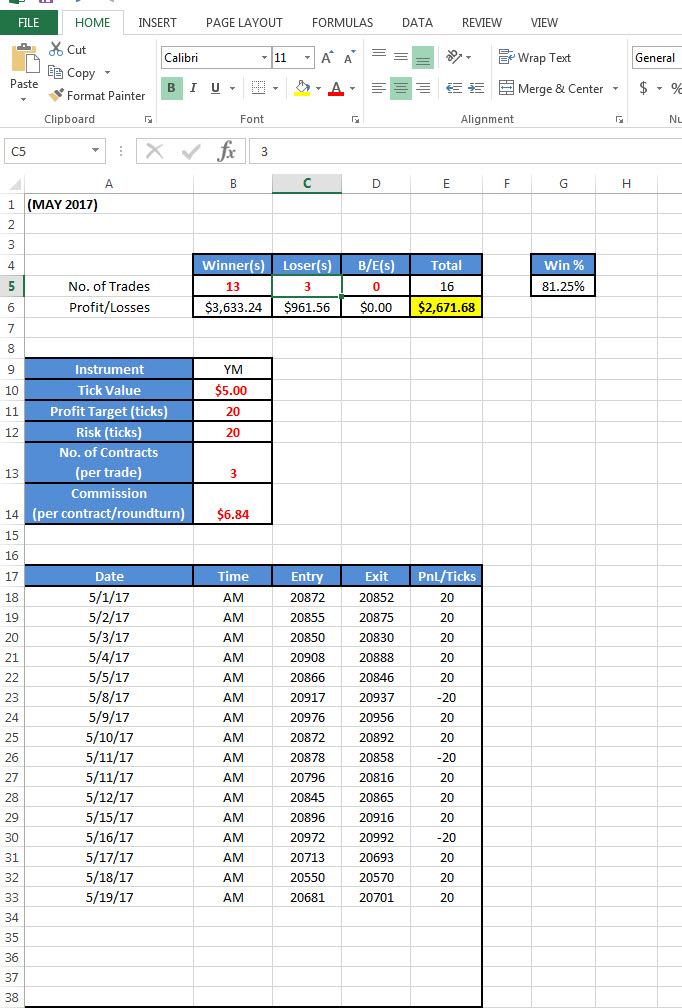Select the Instrument value YM cell
Image resolution: width=682 pixels, height=1008 pixels.
point(233,369)
